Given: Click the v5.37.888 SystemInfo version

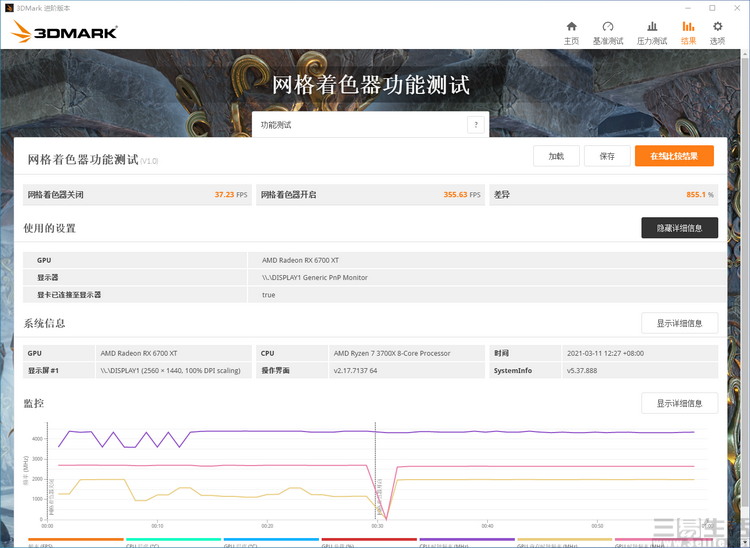Looking at the screenshot, I should [582, 371].
